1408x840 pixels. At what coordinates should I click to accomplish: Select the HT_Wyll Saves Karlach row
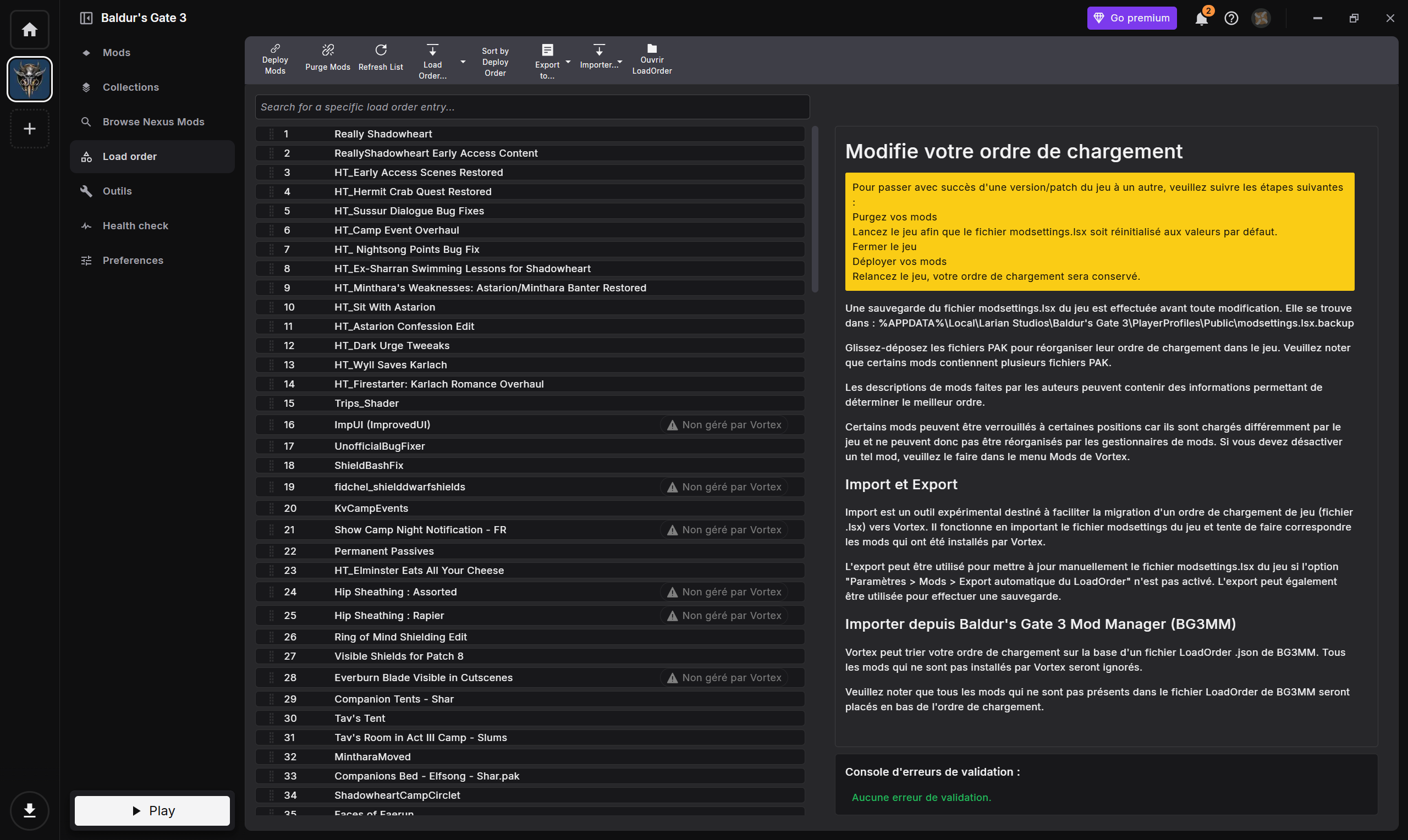pos(530,365)
